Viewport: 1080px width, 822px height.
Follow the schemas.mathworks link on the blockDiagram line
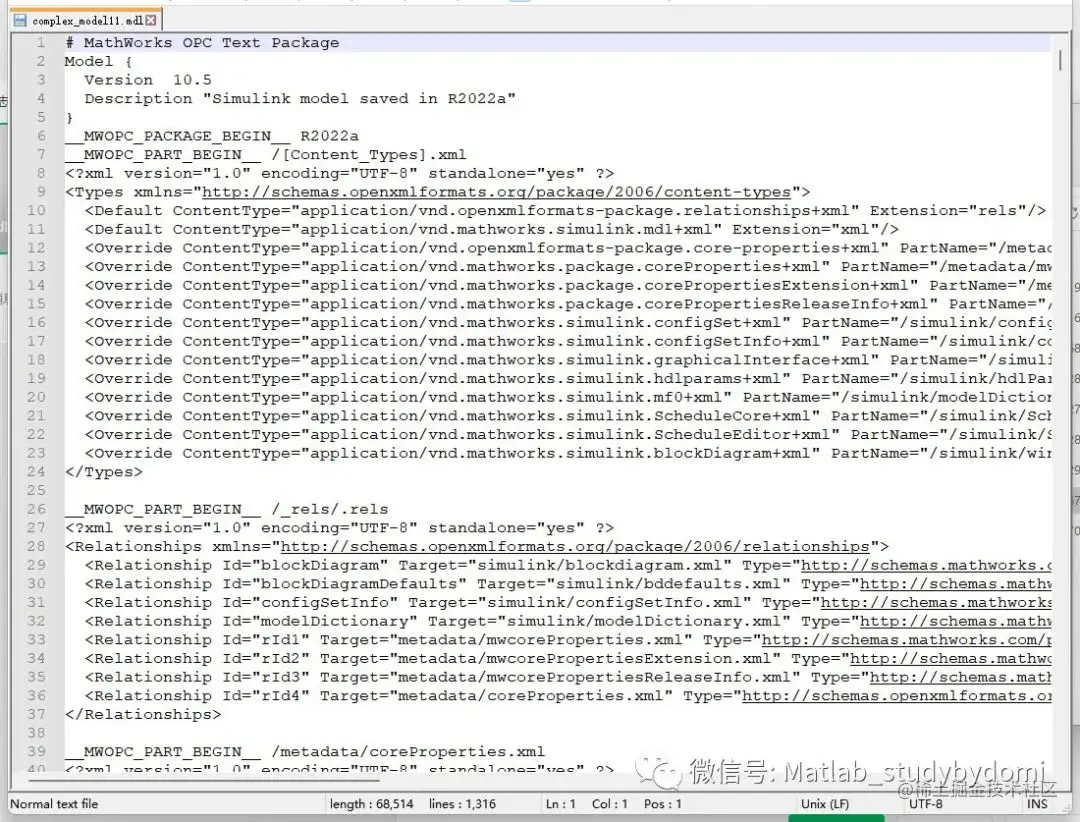click(x=926, y=565)
